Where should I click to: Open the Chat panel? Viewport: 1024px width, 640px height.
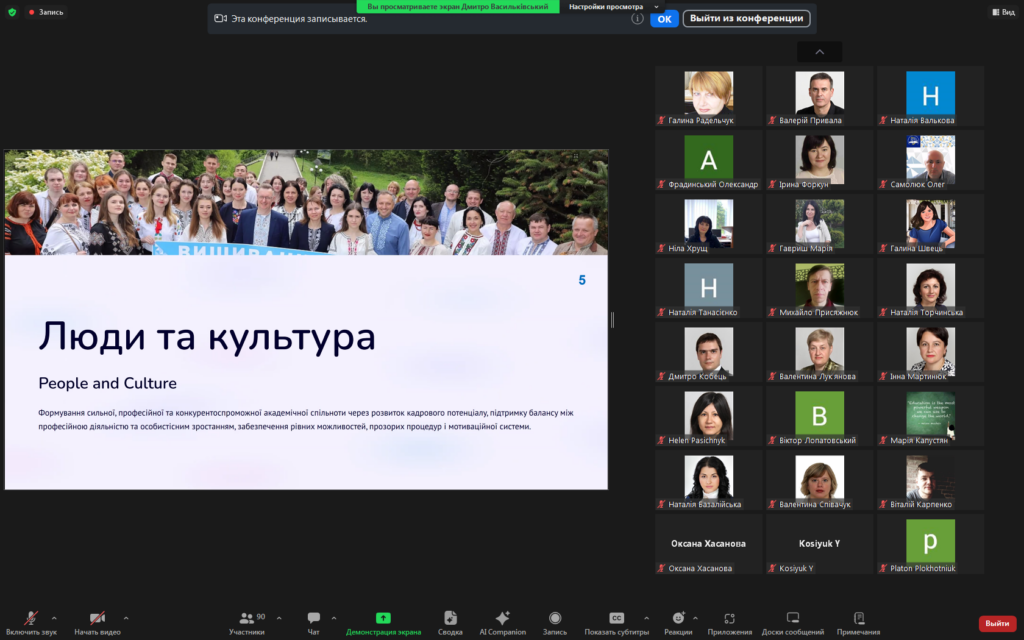(314, 618)
